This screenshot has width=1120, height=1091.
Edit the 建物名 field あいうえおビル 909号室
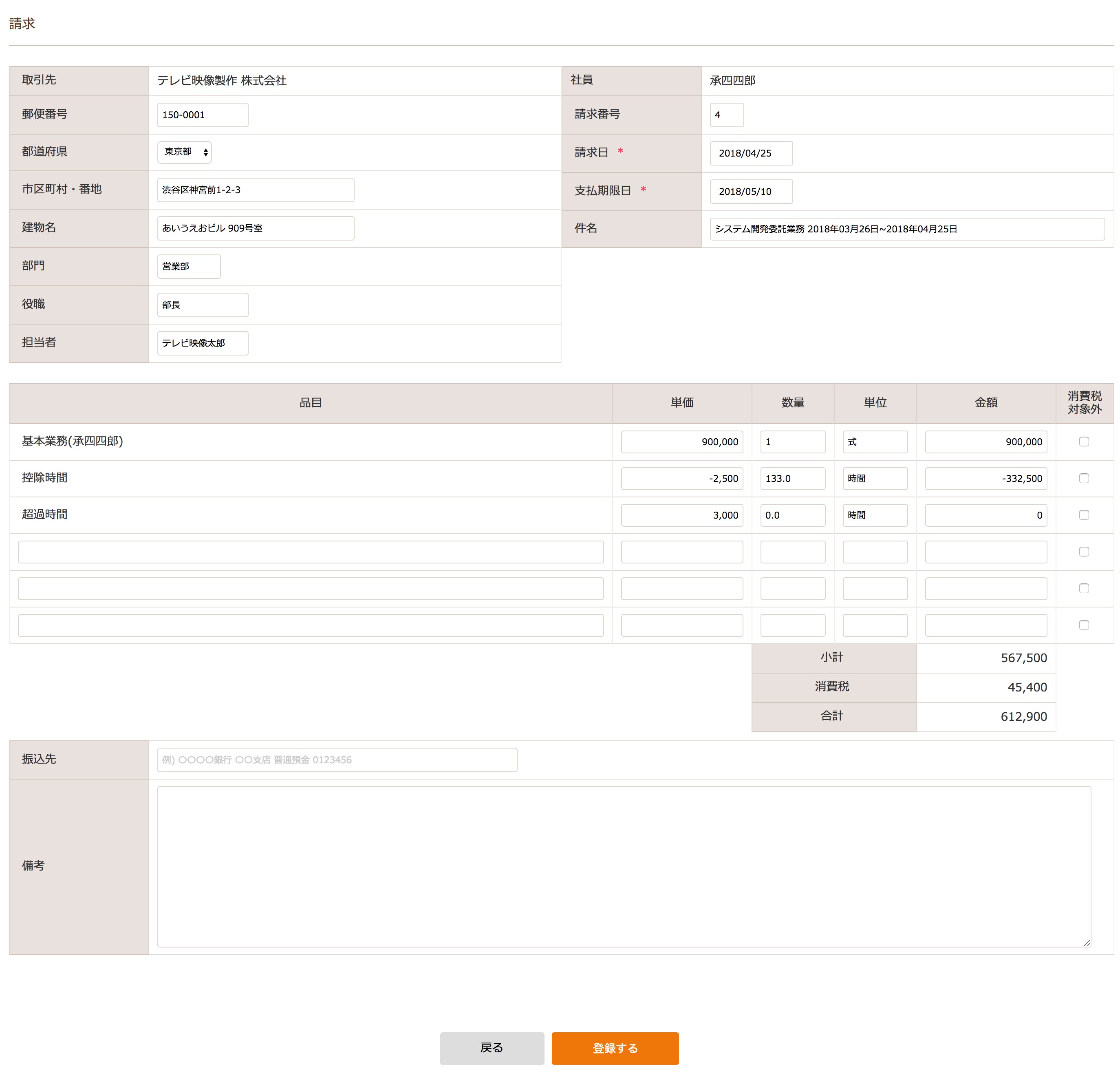(x=256, y=228)
